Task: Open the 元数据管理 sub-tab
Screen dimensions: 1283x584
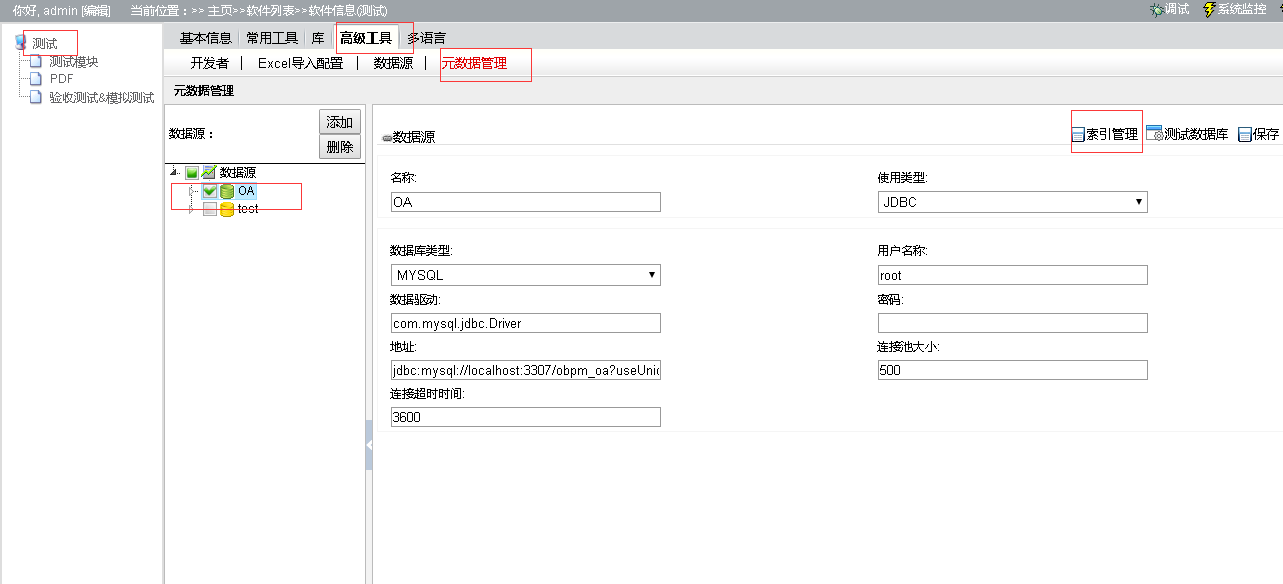Action: (x=474, y=63)
